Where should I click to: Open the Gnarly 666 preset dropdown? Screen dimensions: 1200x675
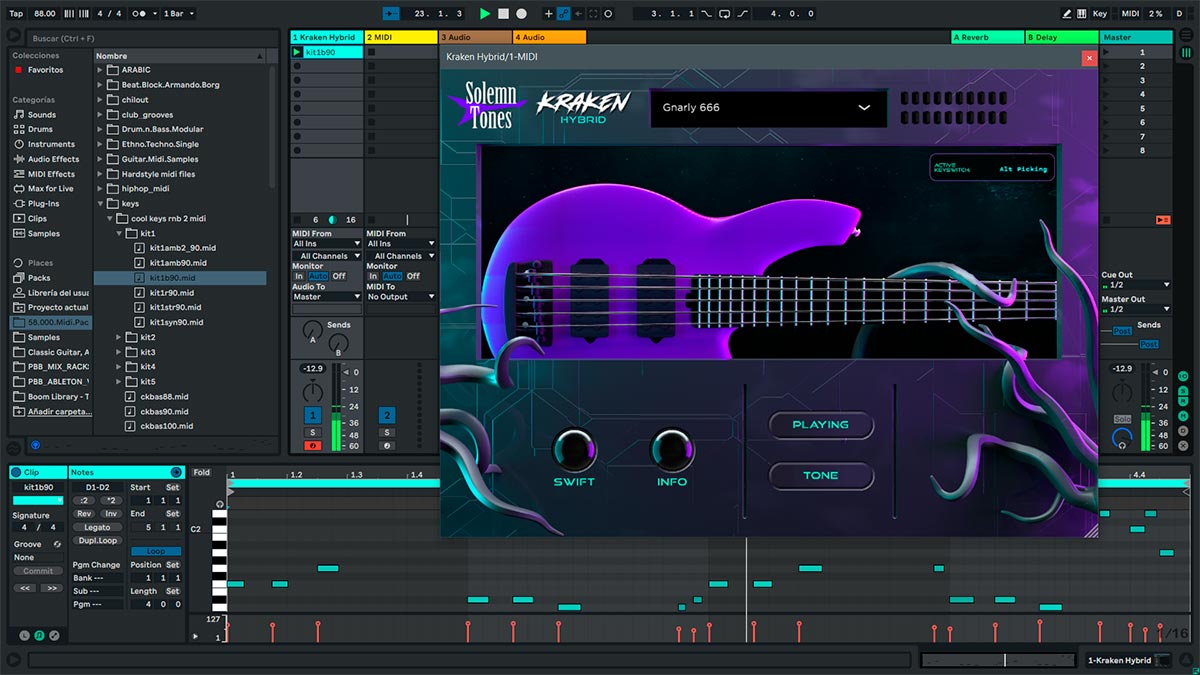pos(768,108)
